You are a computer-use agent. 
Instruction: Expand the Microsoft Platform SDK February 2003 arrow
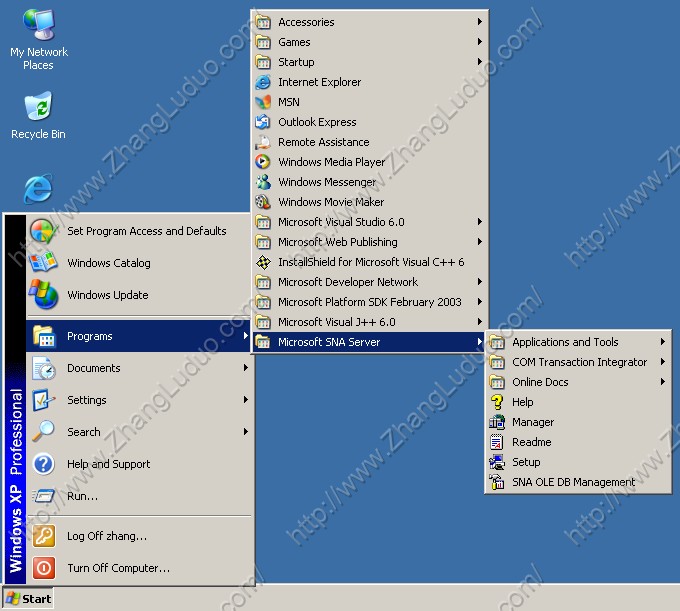[480, 302]
